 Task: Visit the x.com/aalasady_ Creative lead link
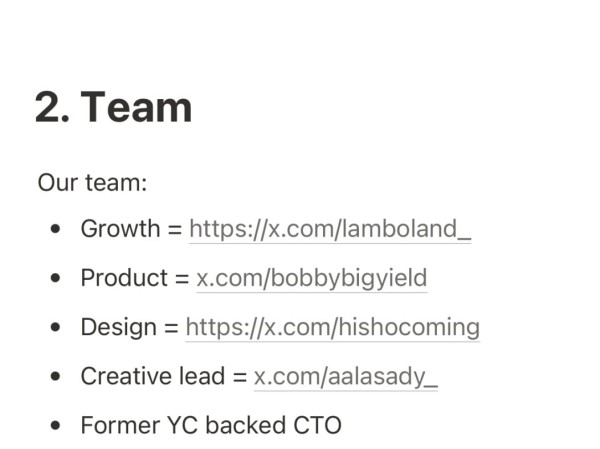pyautogui.click(x=346, y=376)
